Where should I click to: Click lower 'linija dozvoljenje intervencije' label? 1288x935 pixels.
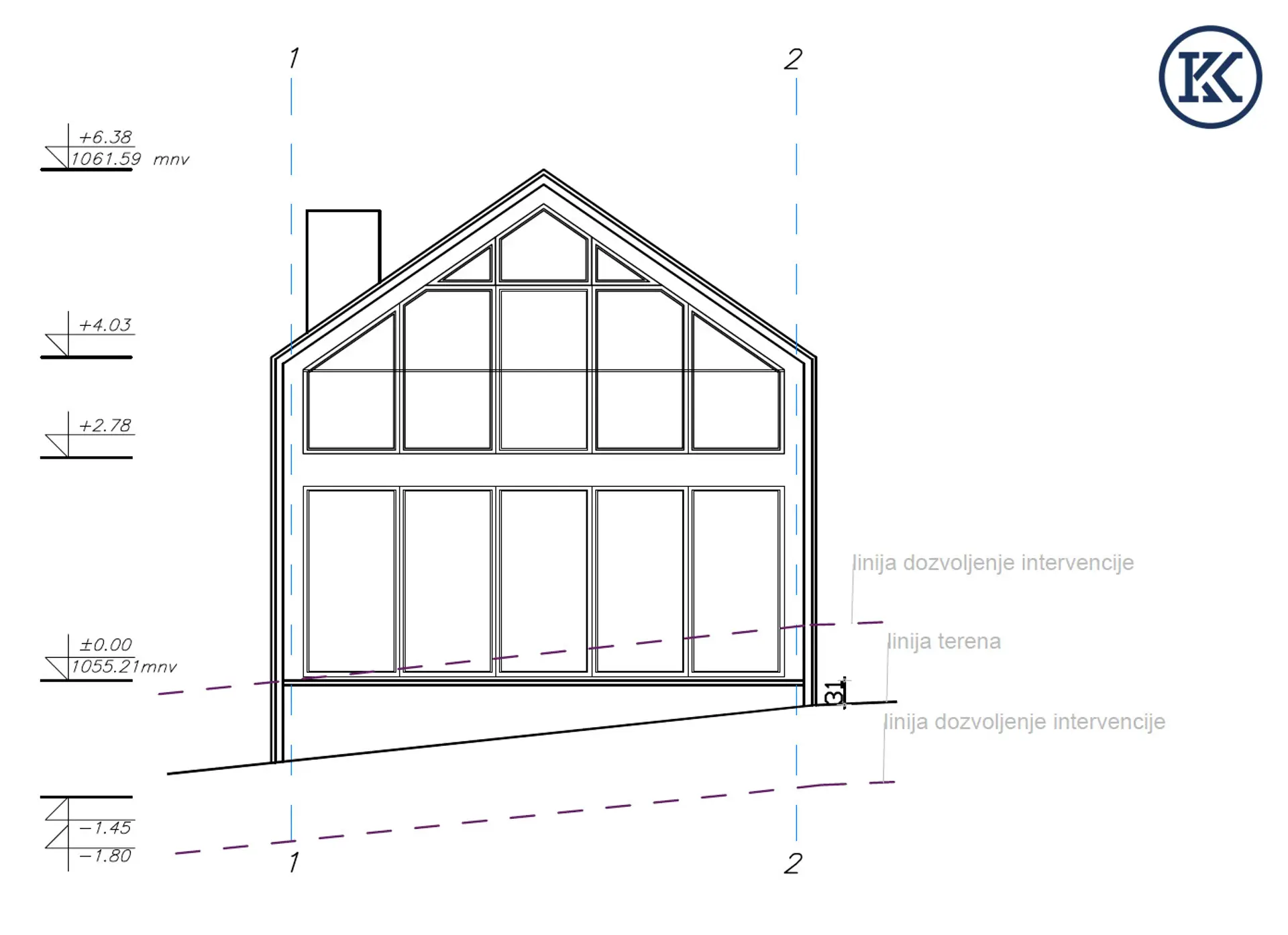click(x=1024, y=722)
